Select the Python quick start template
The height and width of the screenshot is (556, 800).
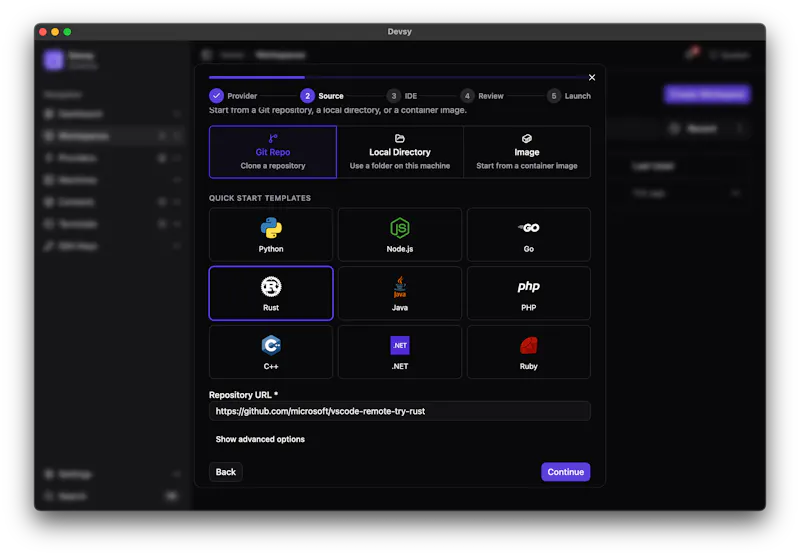point(270,235)
